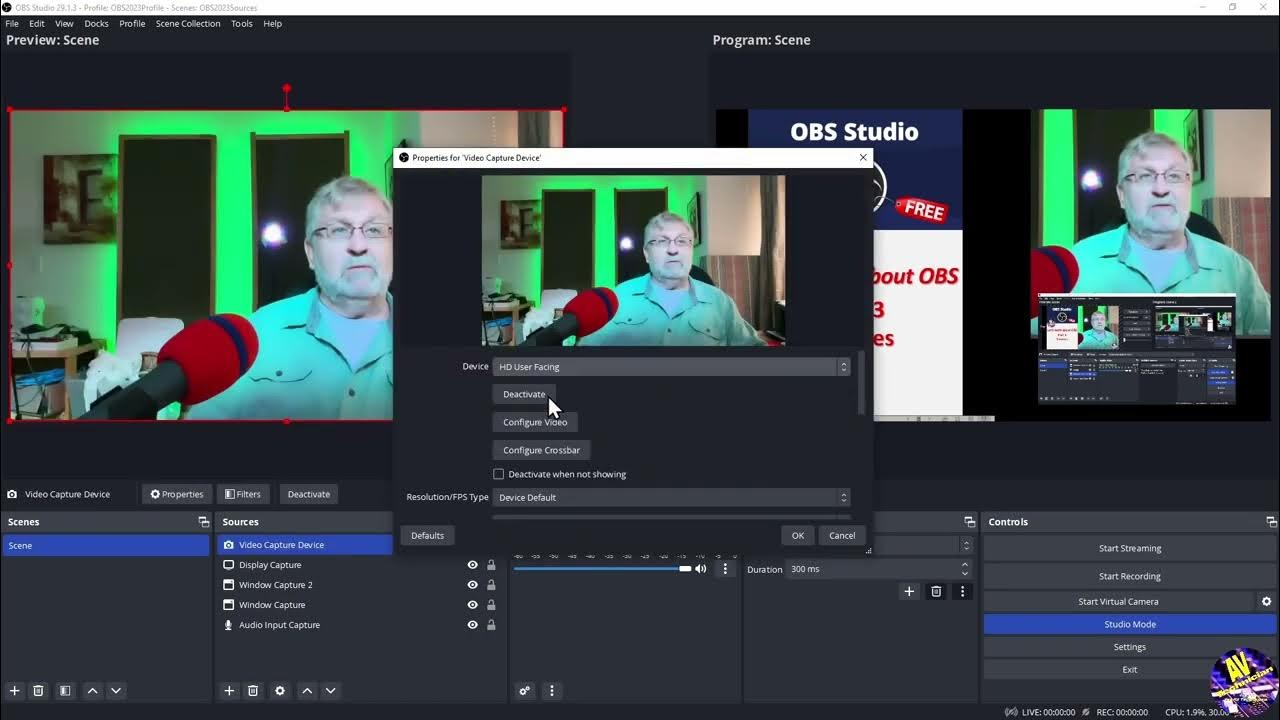The width and height of the screenshot is (1280, 720).
Task: Enable Deactivate when not showing checkbox
Action: 498,473
